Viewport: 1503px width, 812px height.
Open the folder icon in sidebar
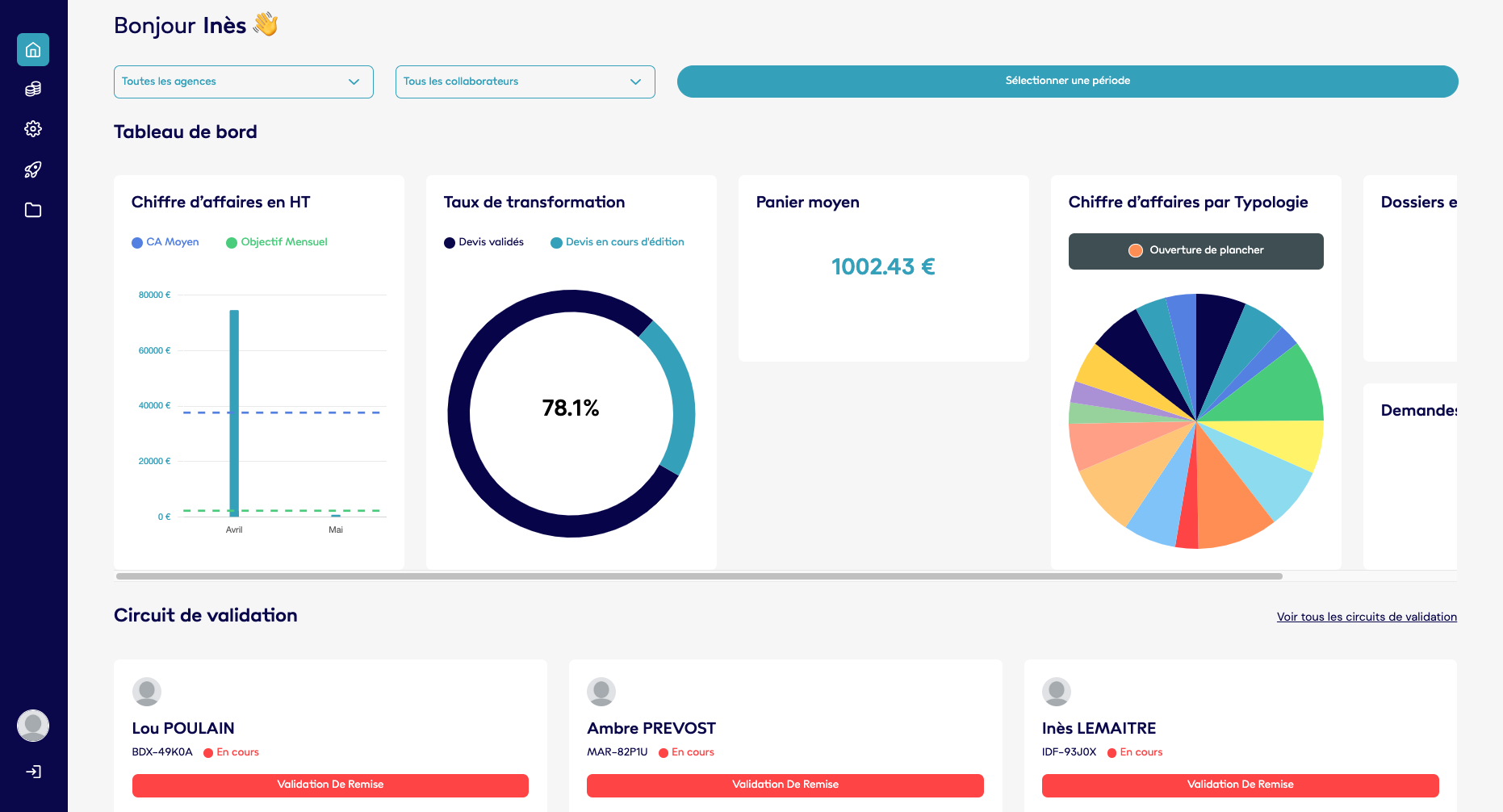pyautogui.click(x=33, y=210)
